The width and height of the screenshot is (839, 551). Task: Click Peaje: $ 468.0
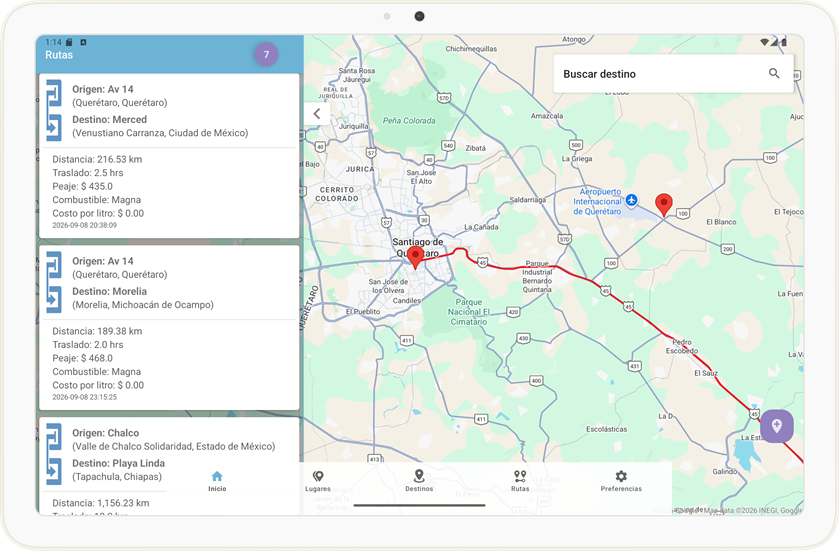(82, 358)
